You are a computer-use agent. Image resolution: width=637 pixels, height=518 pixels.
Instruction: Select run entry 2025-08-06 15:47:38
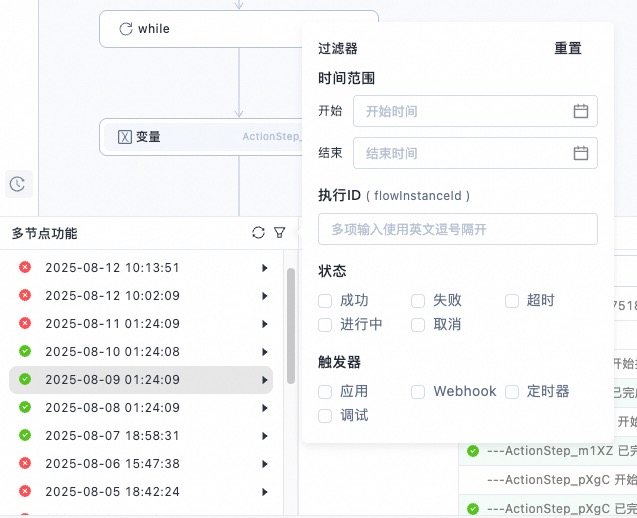(x=141, y=464)
